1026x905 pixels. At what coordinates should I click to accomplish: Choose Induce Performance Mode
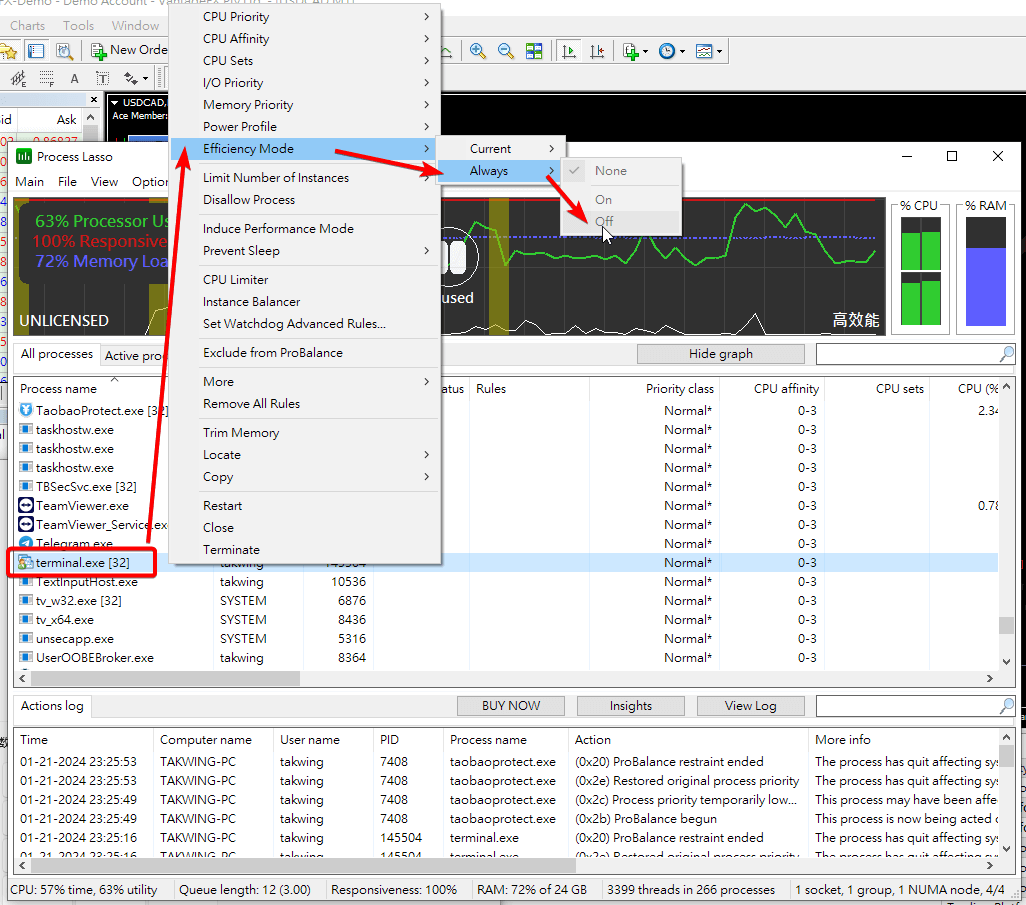tap(278, 228)
